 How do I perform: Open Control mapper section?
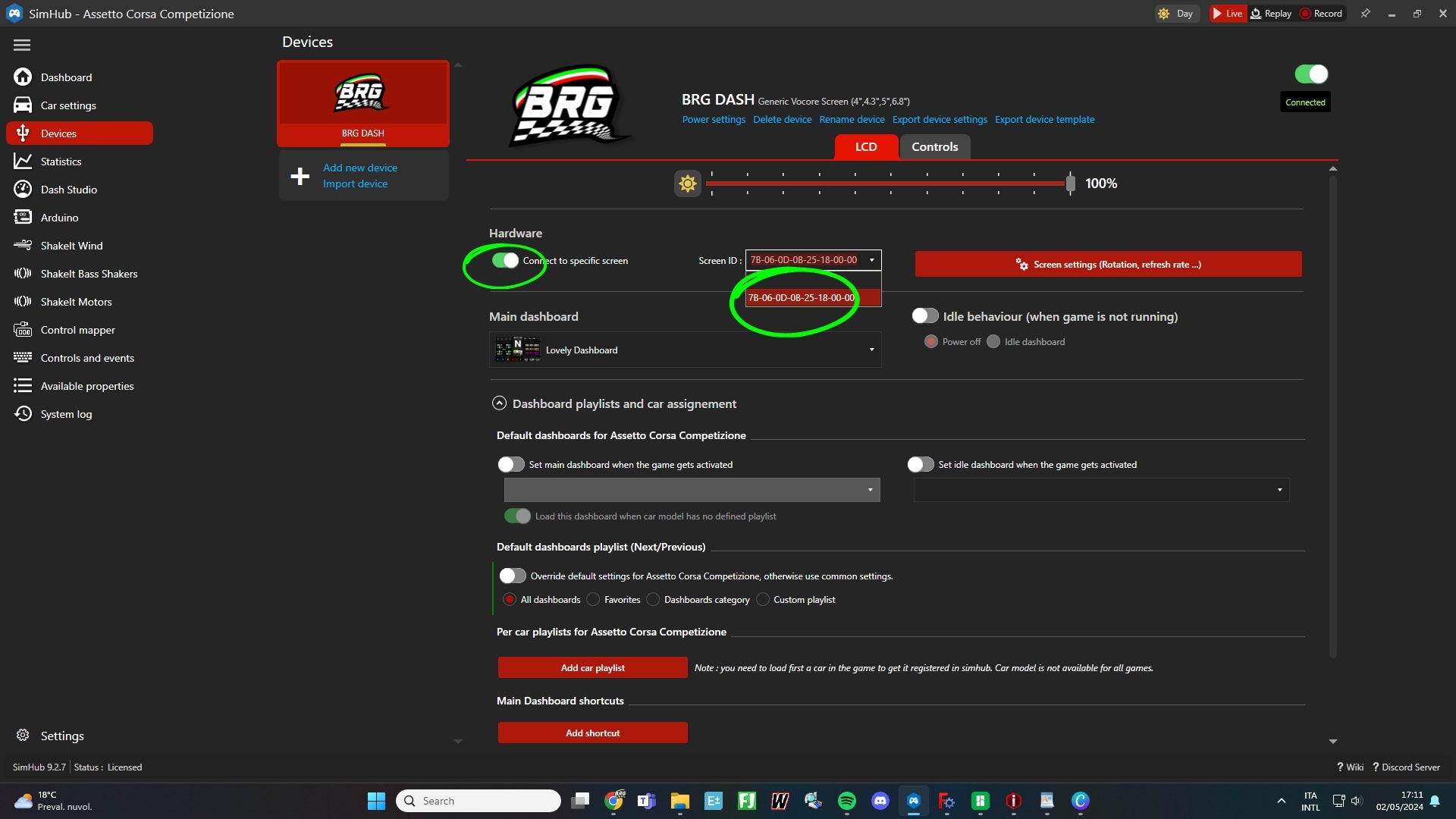[x=79, y=330]
